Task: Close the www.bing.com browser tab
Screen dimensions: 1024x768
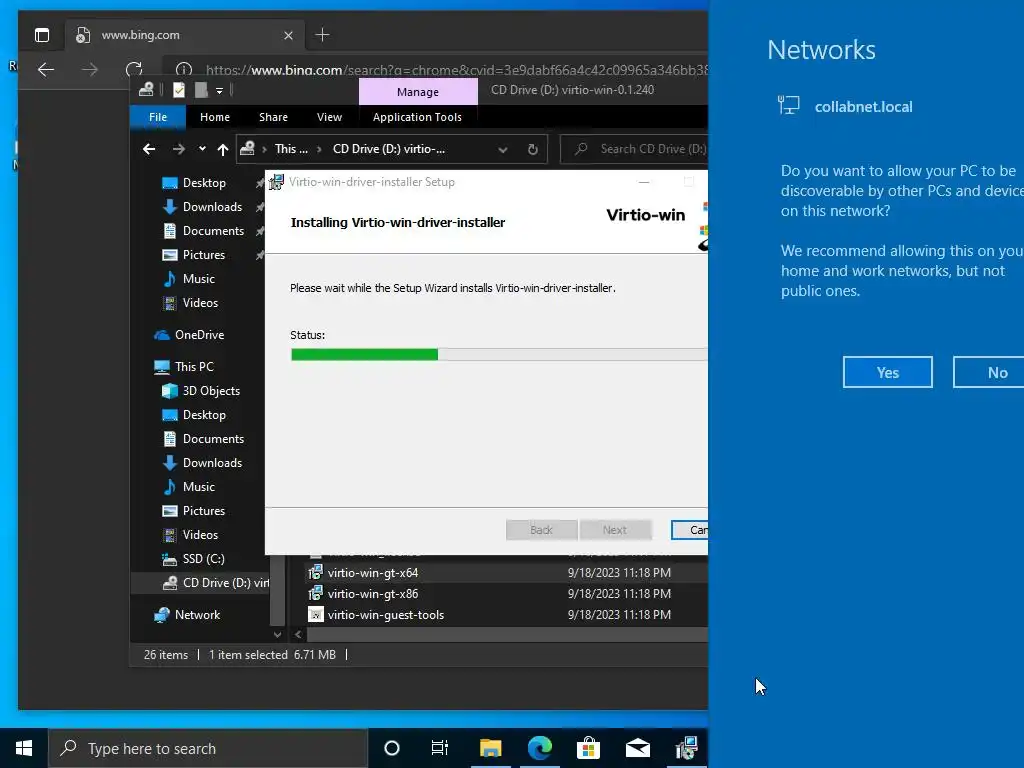Action: [288, 35]
